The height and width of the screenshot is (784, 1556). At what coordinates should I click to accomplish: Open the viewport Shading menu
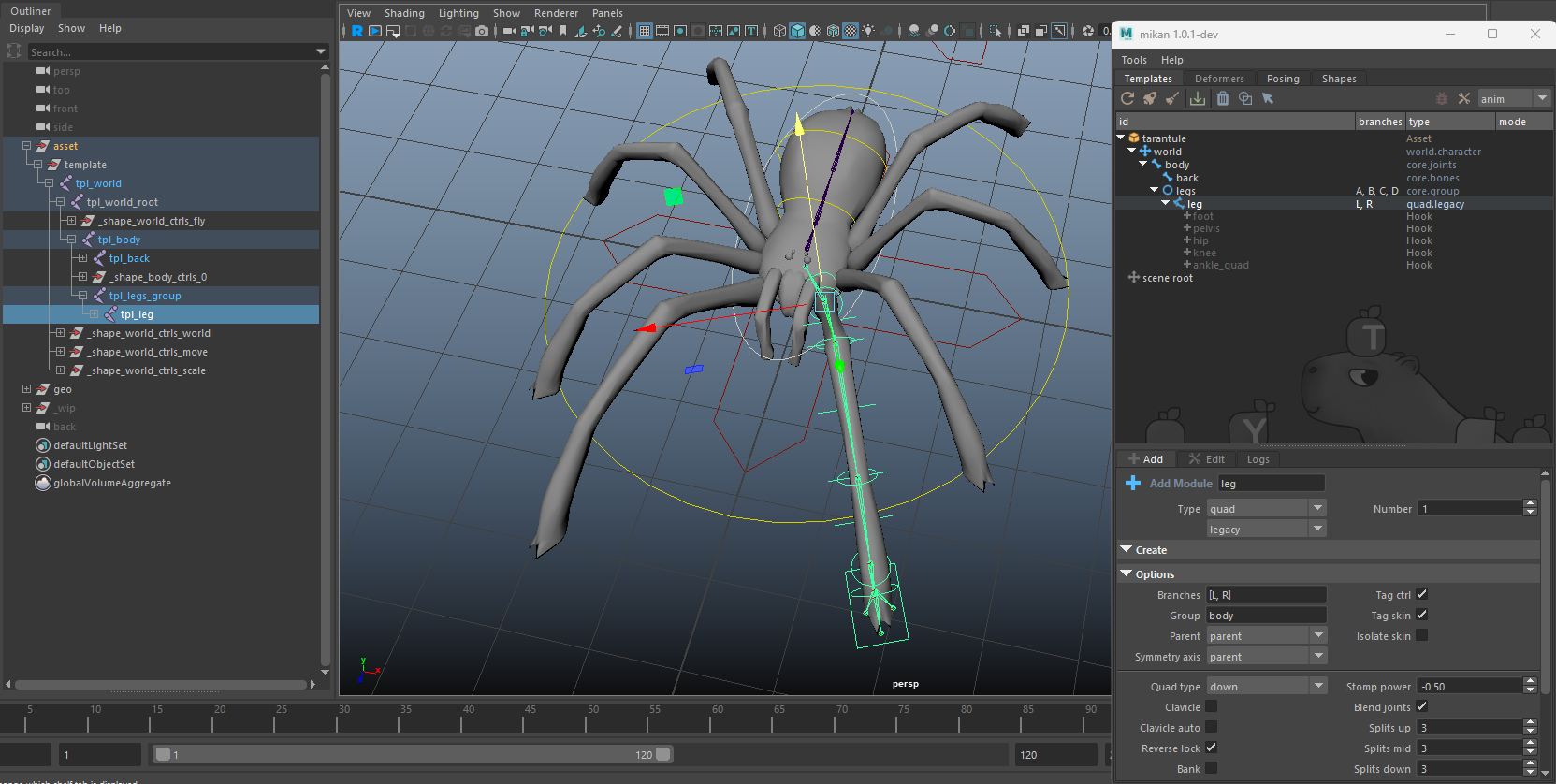tap(404, 13)
